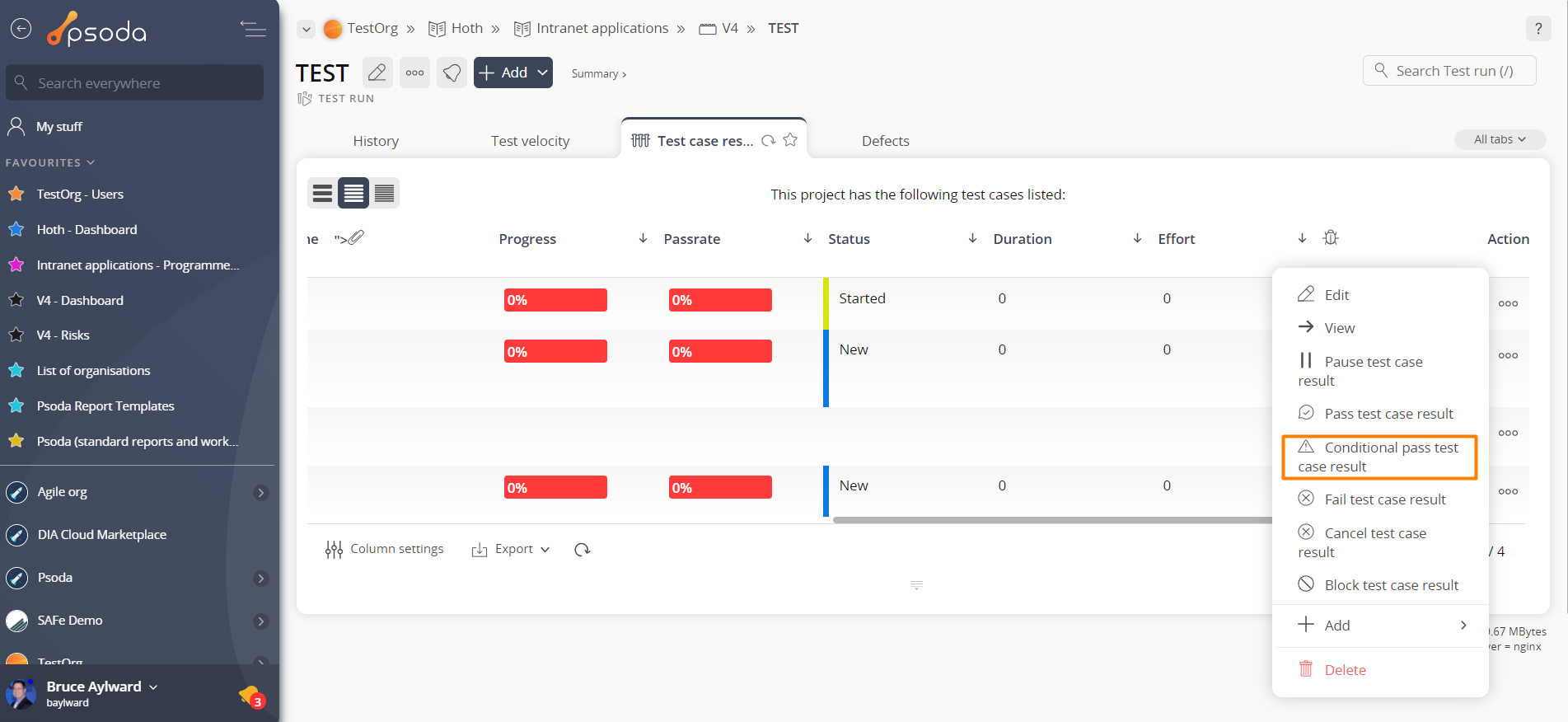The image size is (1568, 722).
Task: Select Block test case result
Action: pos(1380,585)
